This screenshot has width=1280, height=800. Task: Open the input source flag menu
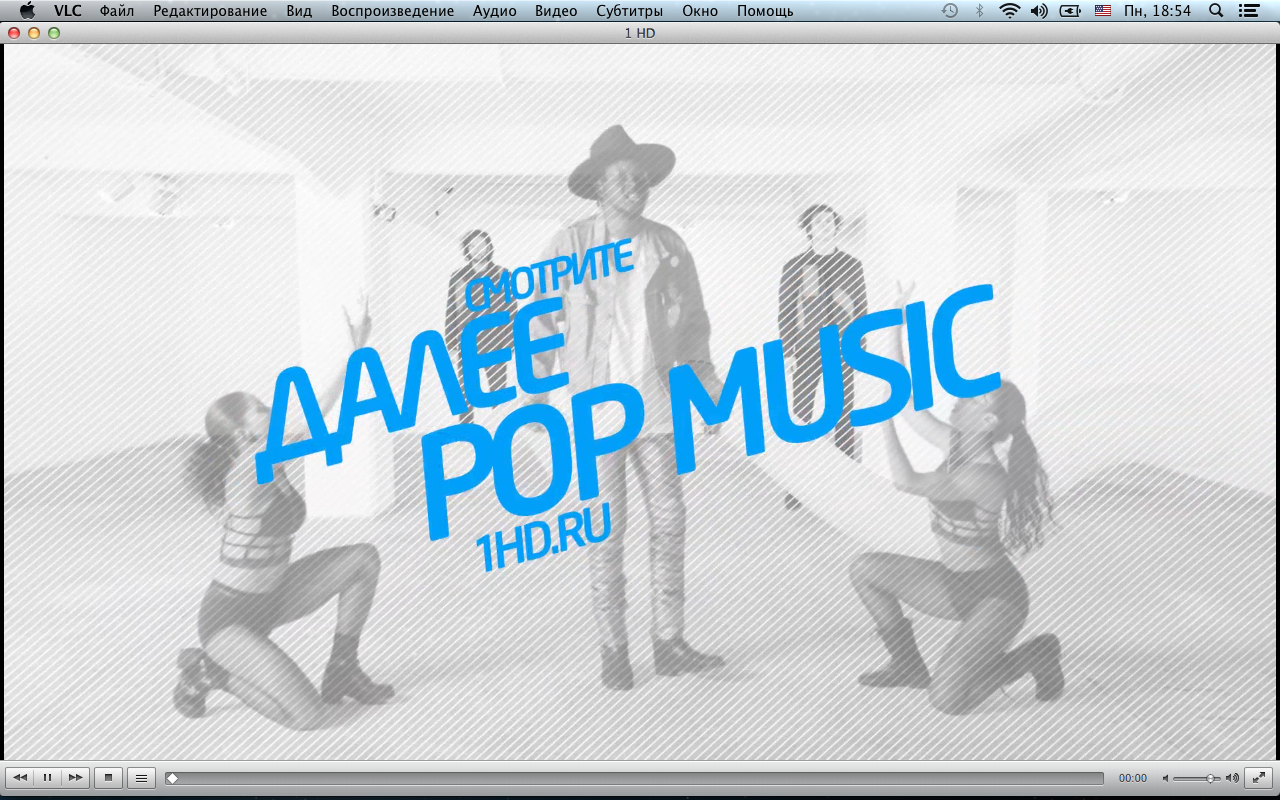1102,11
